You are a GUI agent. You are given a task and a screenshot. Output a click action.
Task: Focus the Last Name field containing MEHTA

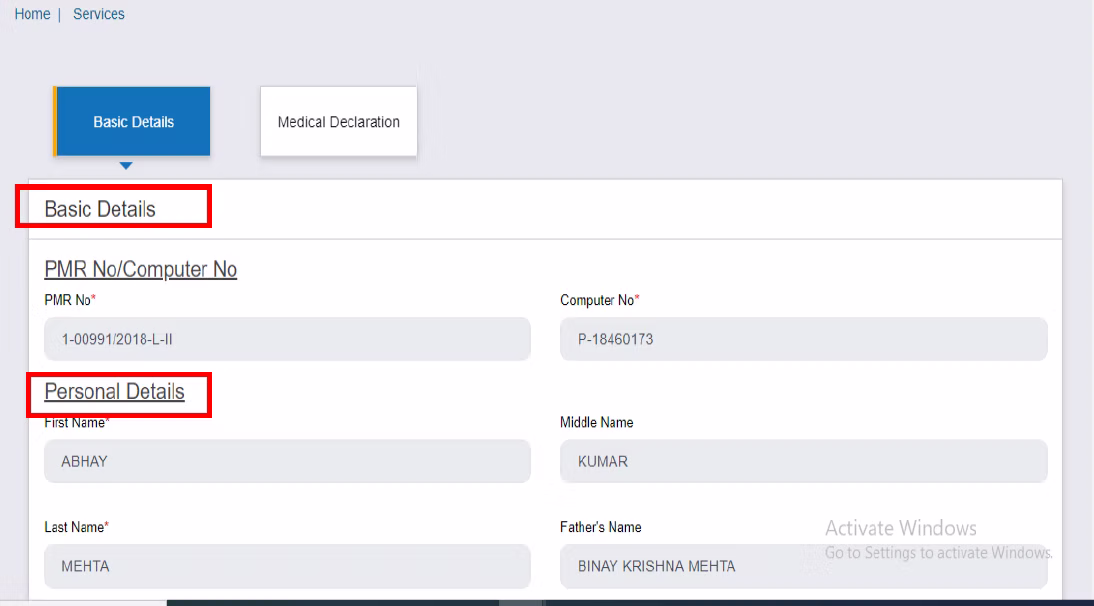coord(287,566)
